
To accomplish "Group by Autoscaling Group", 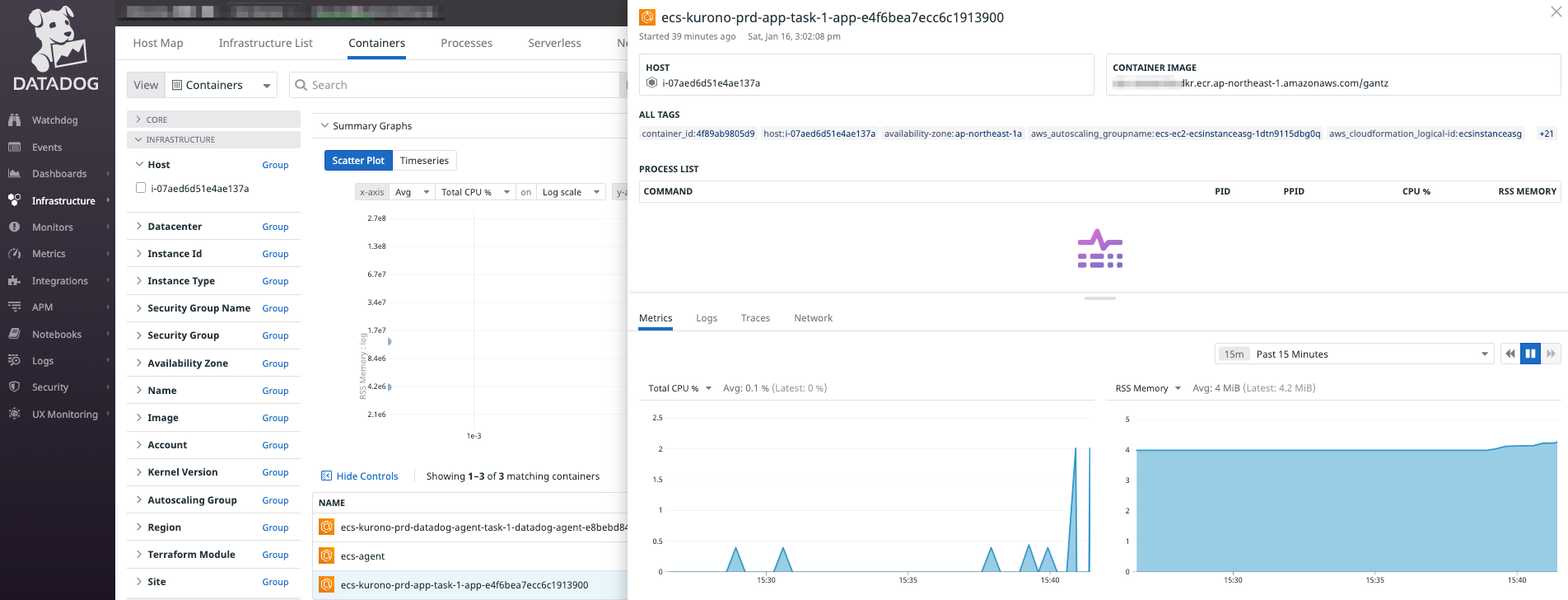I will [275, 500].
